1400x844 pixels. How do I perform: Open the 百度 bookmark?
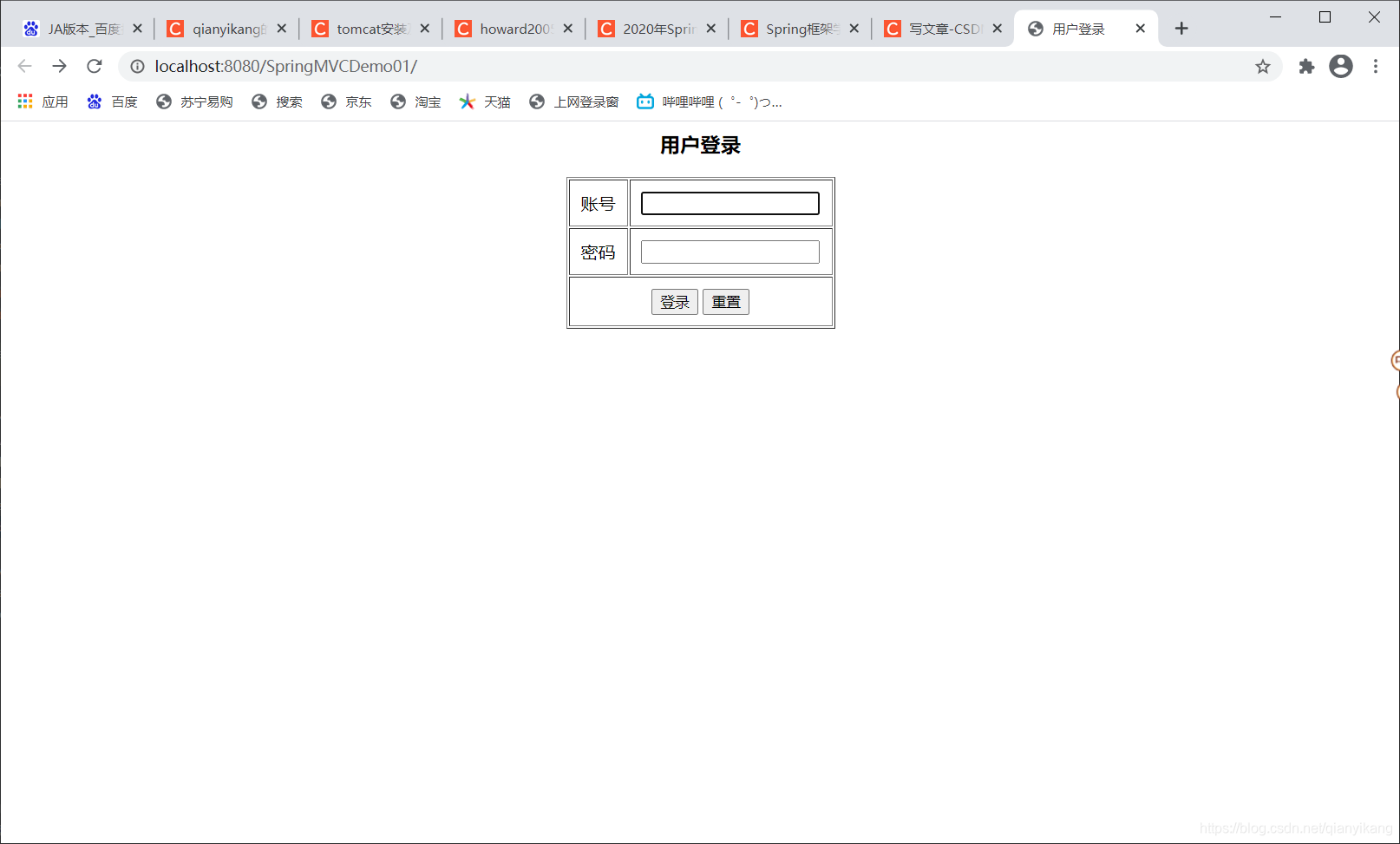pos(113,101)
